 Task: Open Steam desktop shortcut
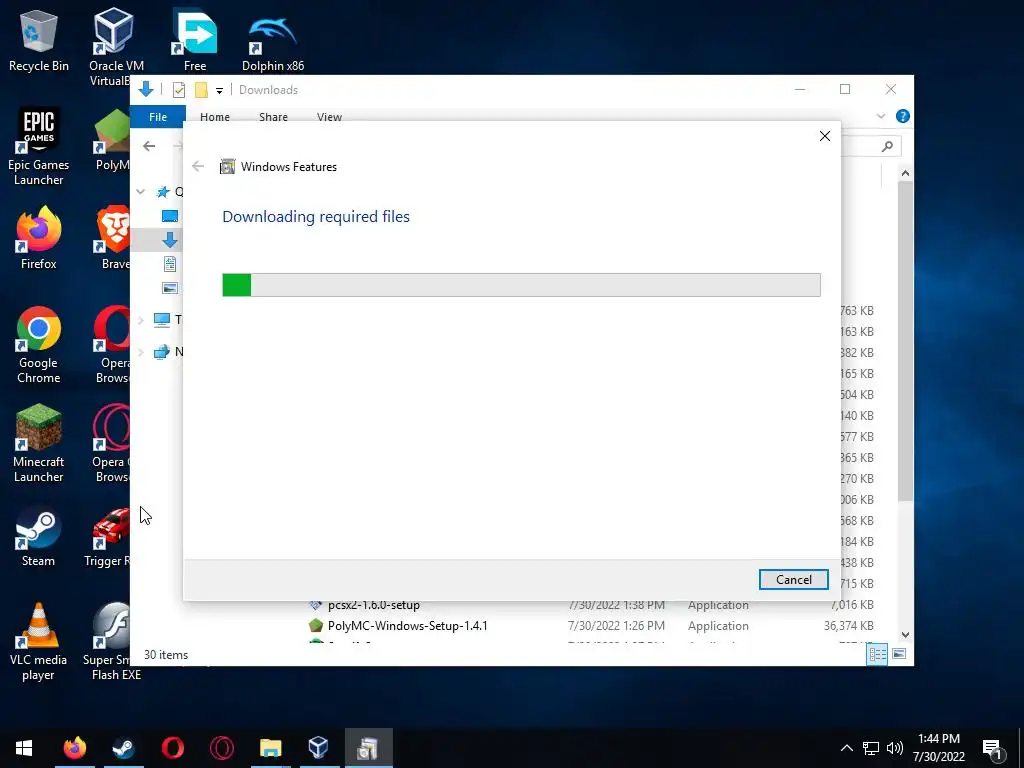[x=39, y=536]
